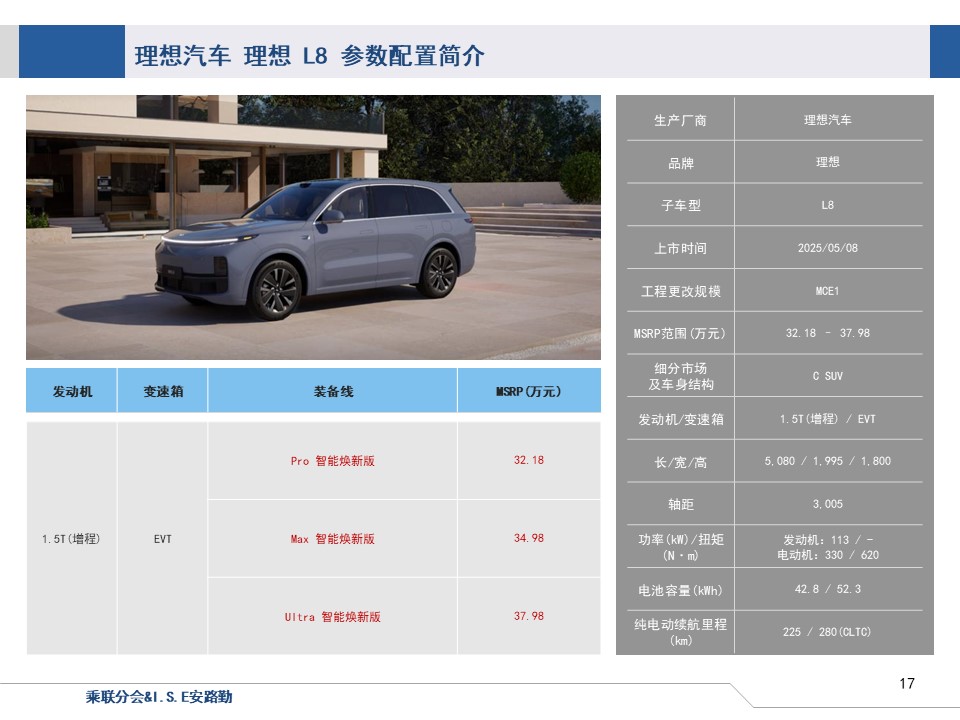Viewport: 960px width, 720px height.
Task: Click the footer text "乘联分会&I.S.E安路勤"
Action: 159,697
